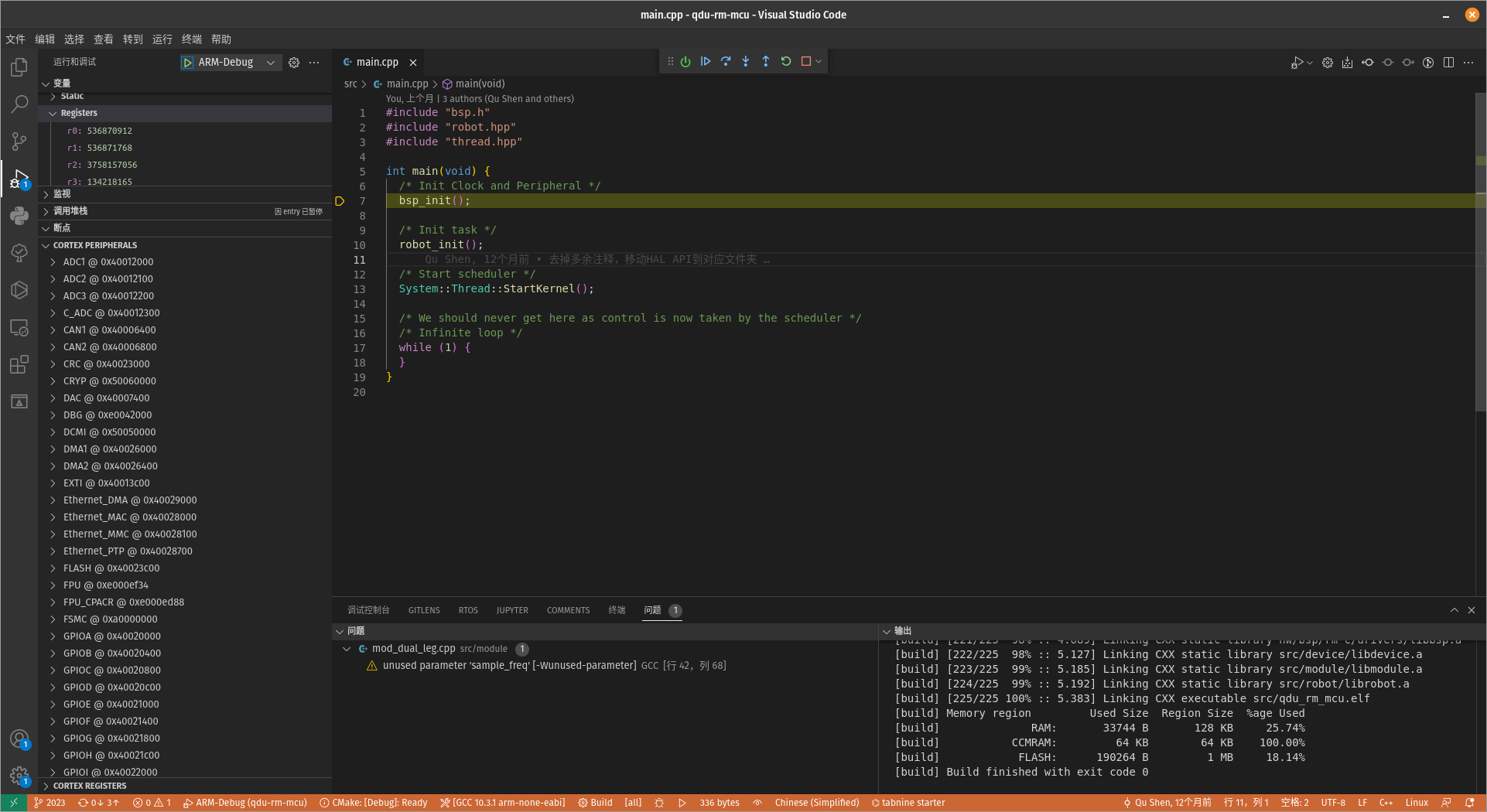Click the Step Into debug button
The height and width of the screenshot is (812, 1487).
pos(746,62)
